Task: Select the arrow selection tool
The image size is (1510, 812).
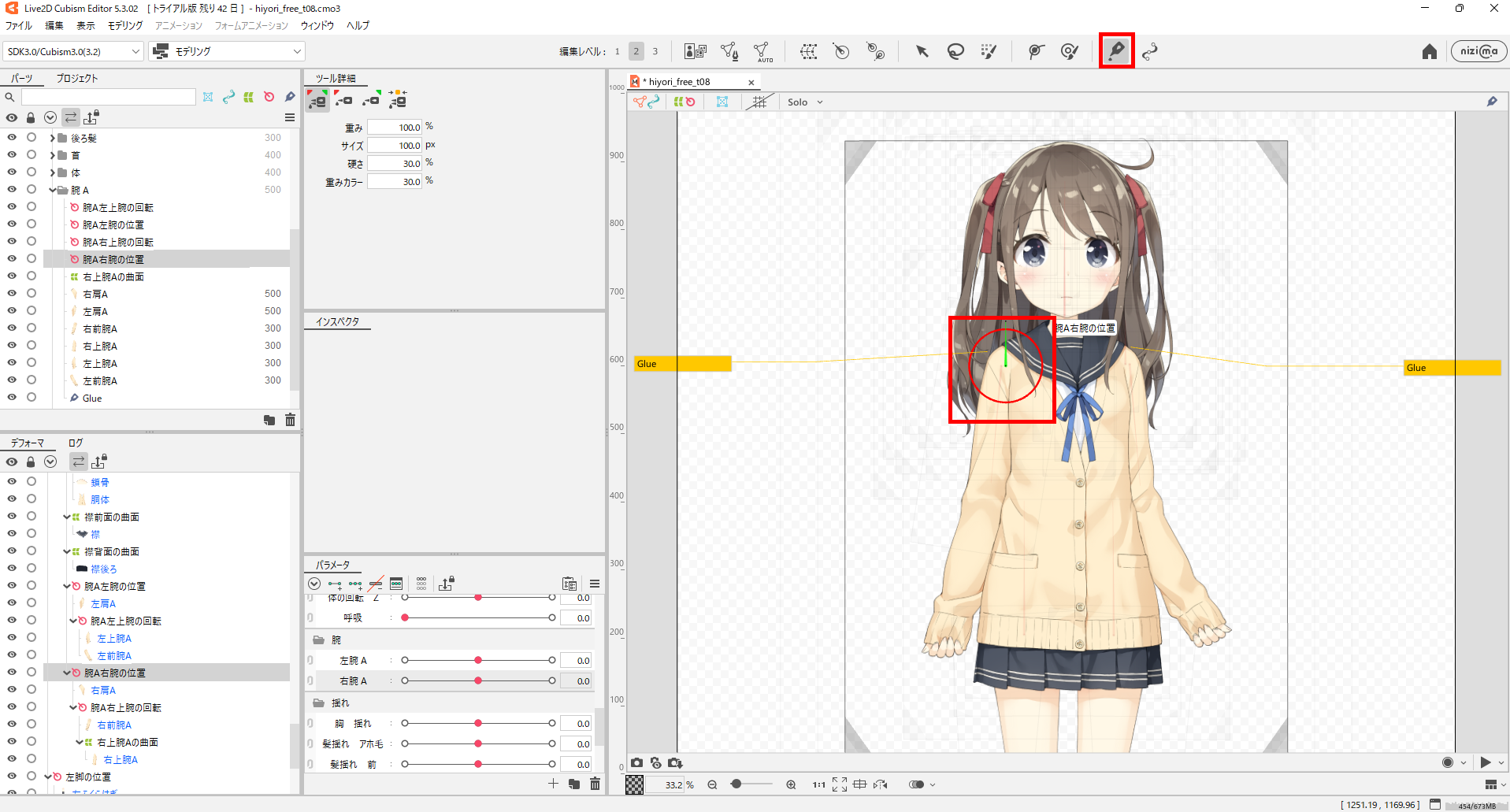Action: (922, 52)
